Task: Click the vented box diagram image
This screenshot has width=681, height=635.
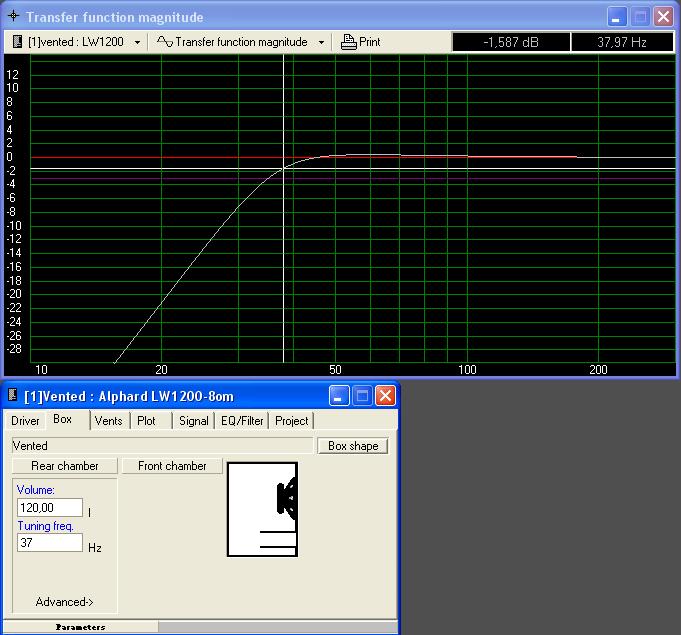Action: click(262, 509)
